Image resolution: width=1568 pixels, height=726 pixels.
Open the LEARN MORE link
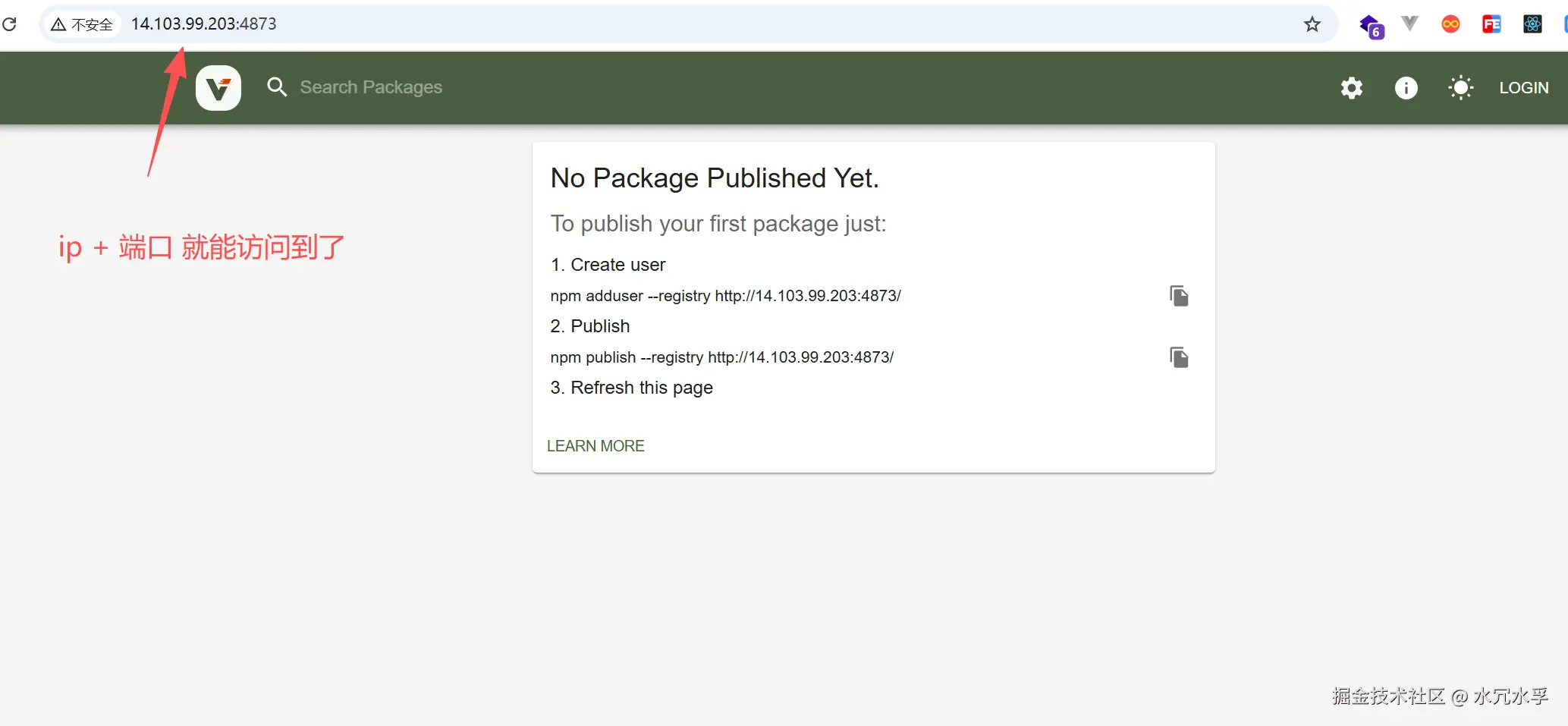tap(595, 446)
